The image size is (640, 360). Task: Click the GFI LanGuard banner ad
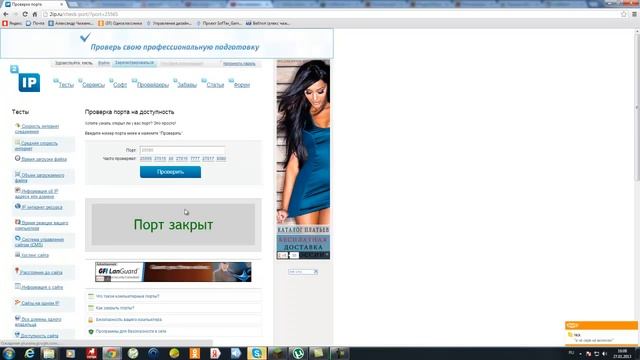point(173,272)
